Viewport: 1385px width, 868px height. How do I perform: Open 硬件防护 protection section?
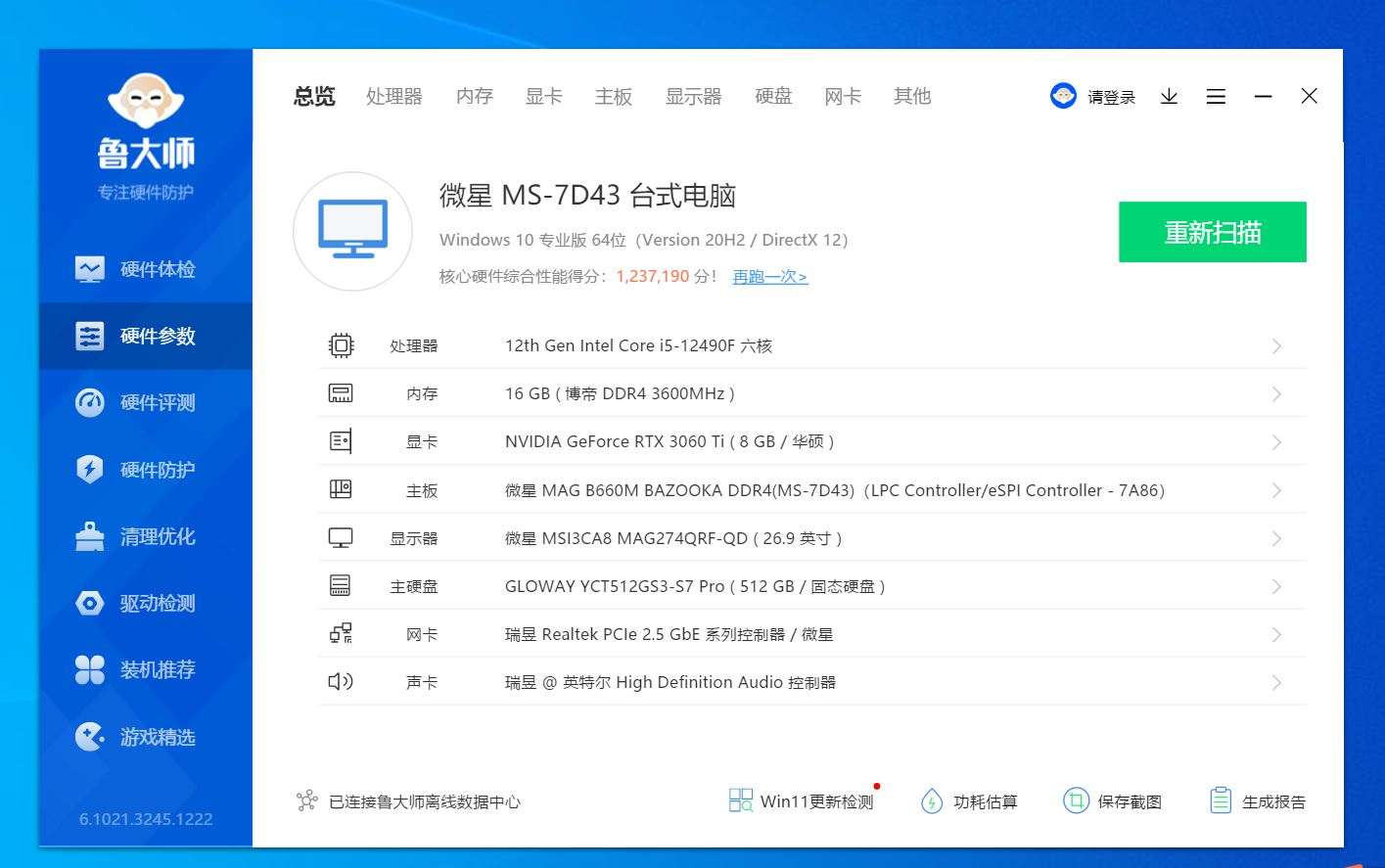coord(146,470)
